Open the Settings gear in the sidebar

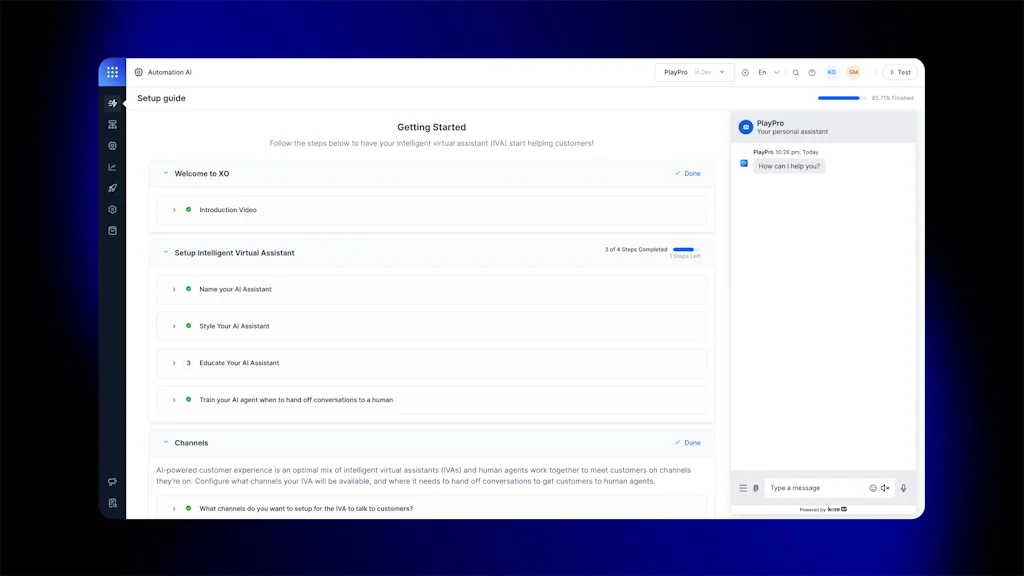click(x=112, y=209)
